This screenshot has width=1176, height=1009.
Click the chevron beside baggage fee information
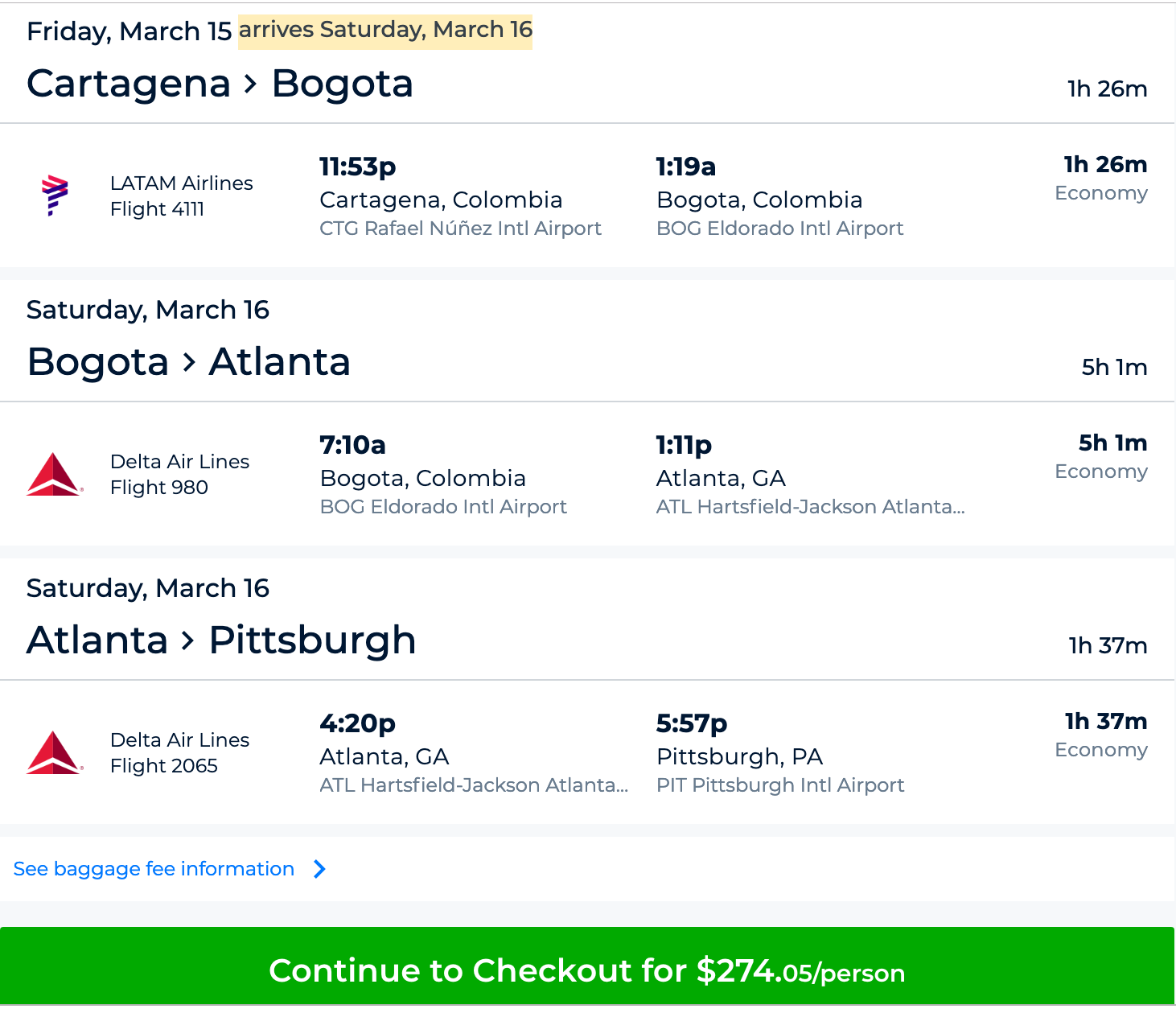[x=319, y=869]
